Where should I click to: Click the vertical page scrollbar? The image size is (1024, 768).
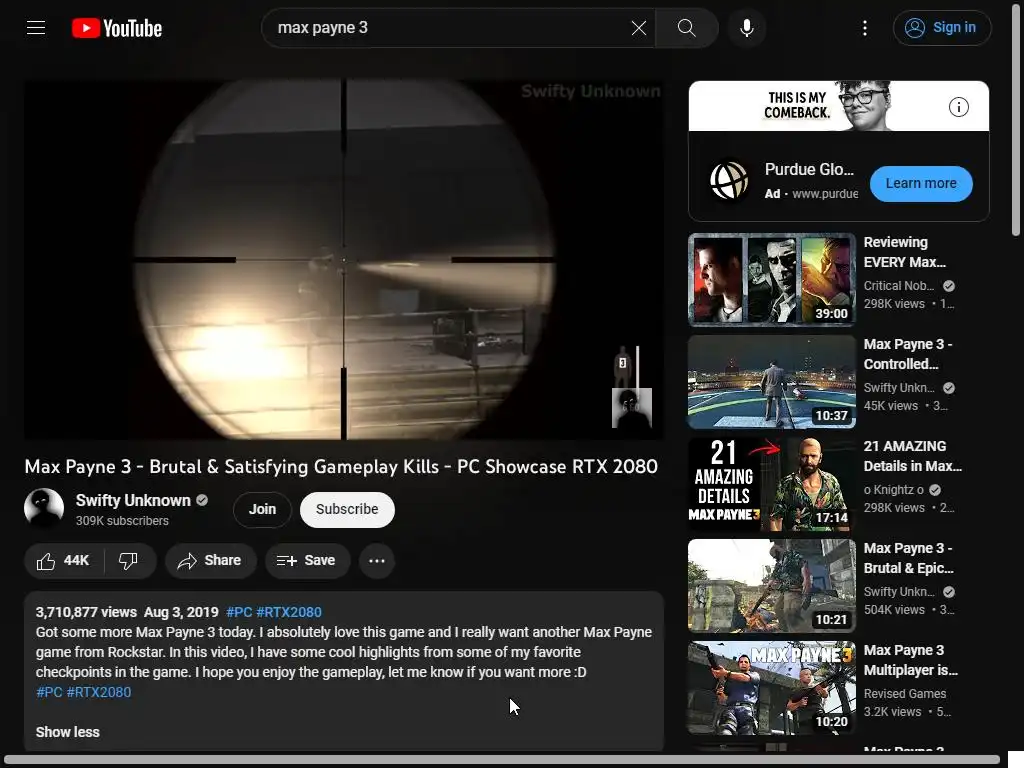tap(1016, 118)
